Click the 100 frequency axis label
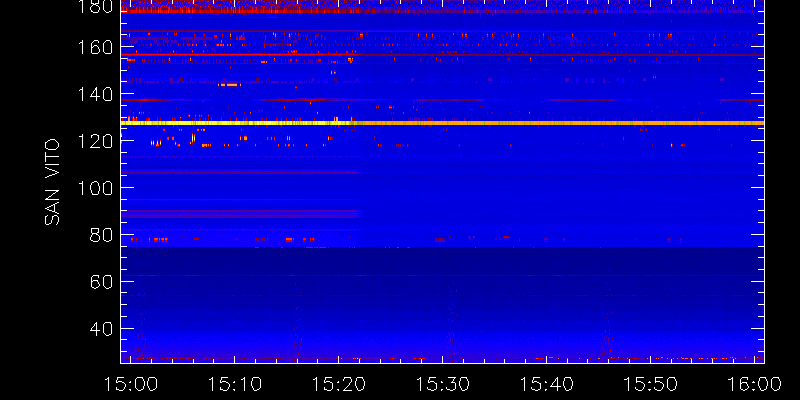The image size is (800, 400). coord(95,189)
